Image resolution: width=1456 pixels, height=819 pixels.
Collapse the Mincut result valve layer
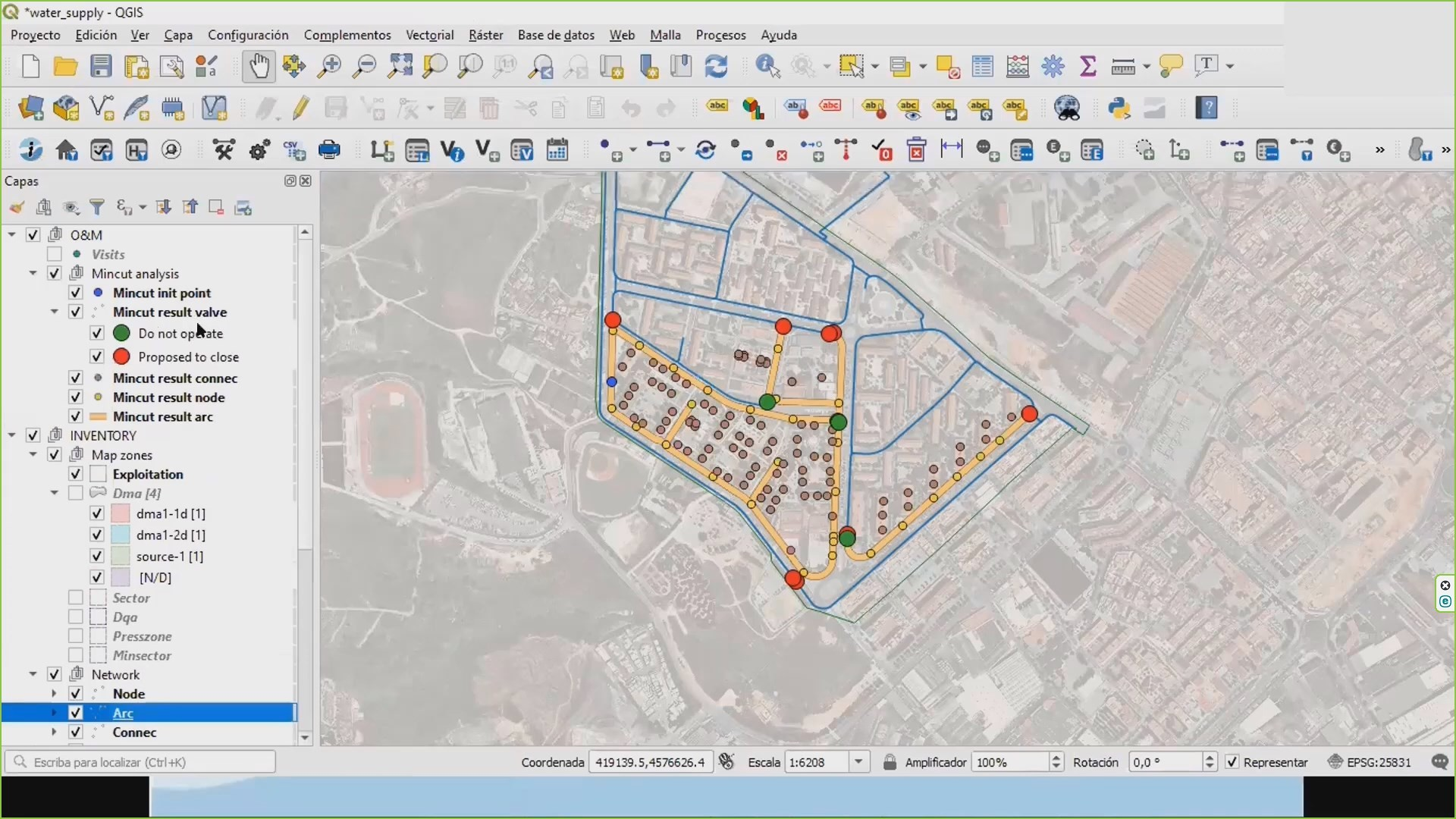[54, 312]
